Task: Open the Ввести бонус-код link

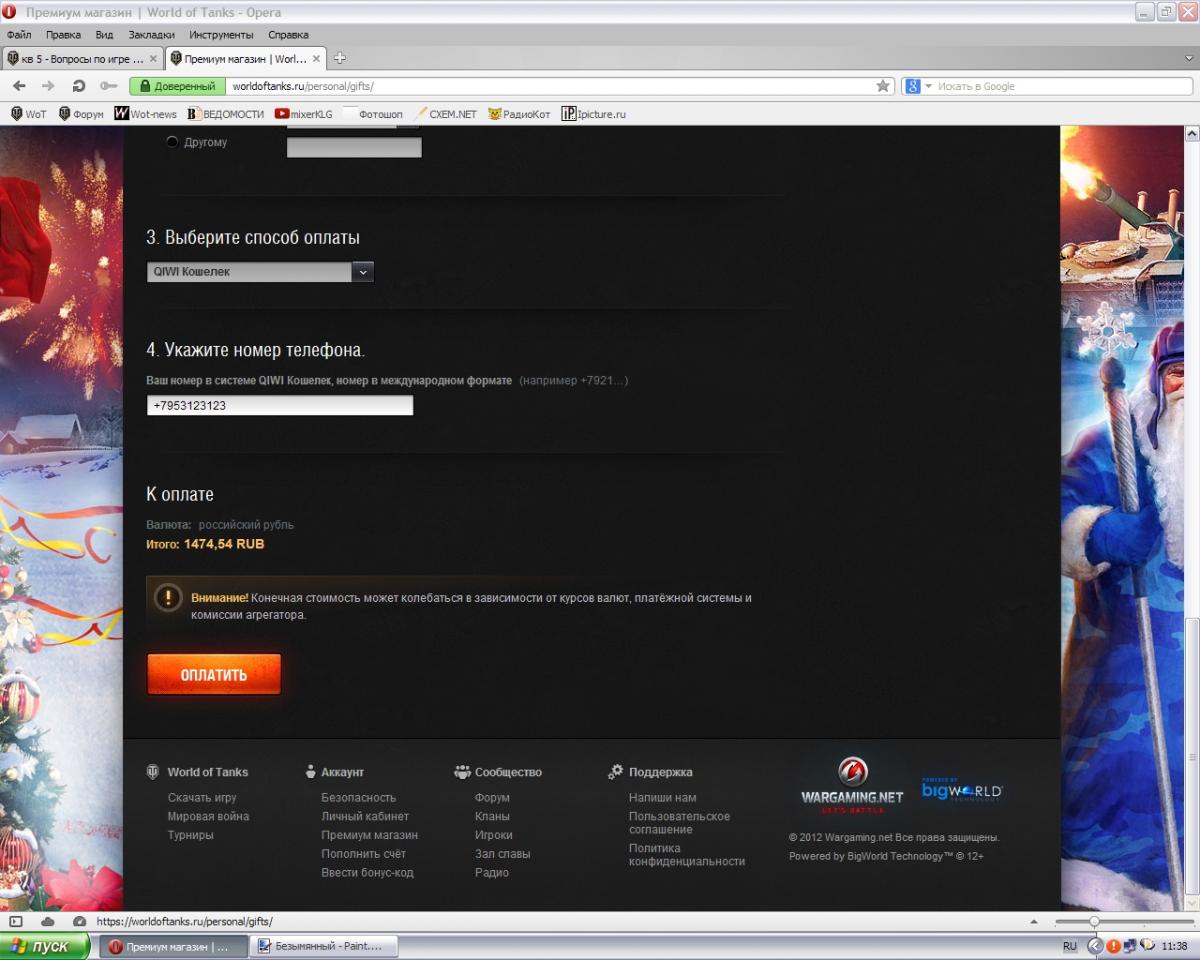Action: (367, 873)
